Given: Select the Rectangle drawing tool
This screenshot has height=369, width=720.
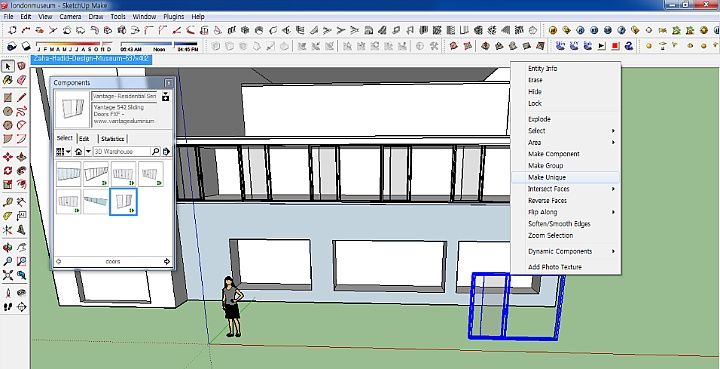Looking at the screenshot, I should click(8, 97).
